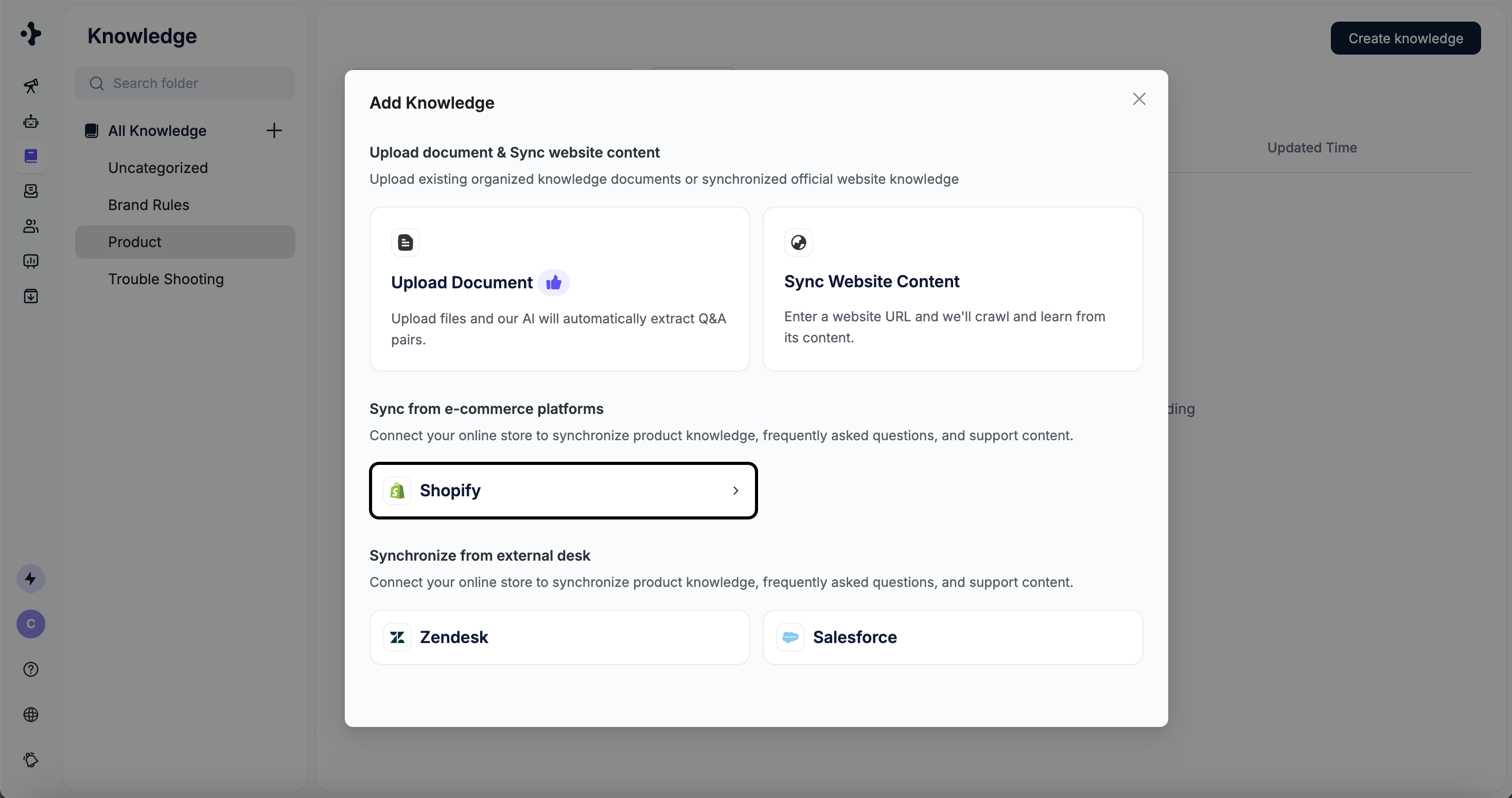Click the contacts people sidebar icon
This screenshot has height=798, width=1512.
[30, 226]
